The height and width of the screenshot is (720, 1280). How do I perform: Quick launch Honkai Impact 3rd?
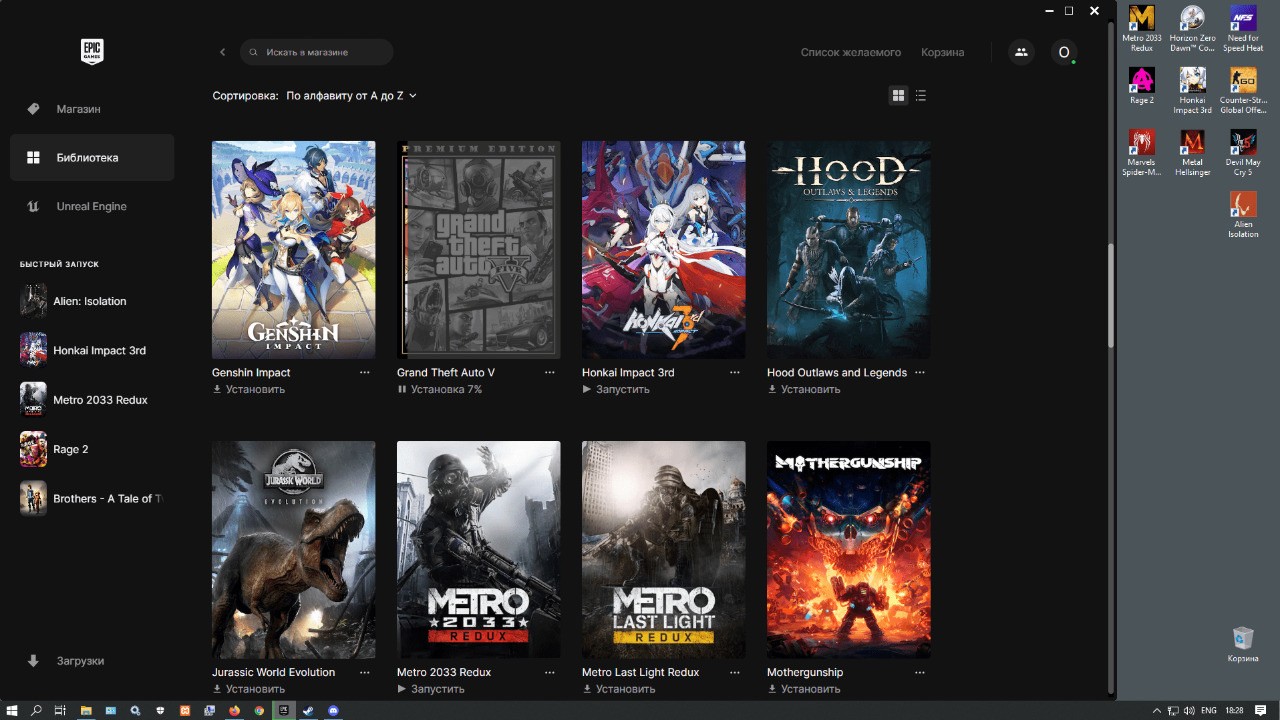click(x=92, y=350)
